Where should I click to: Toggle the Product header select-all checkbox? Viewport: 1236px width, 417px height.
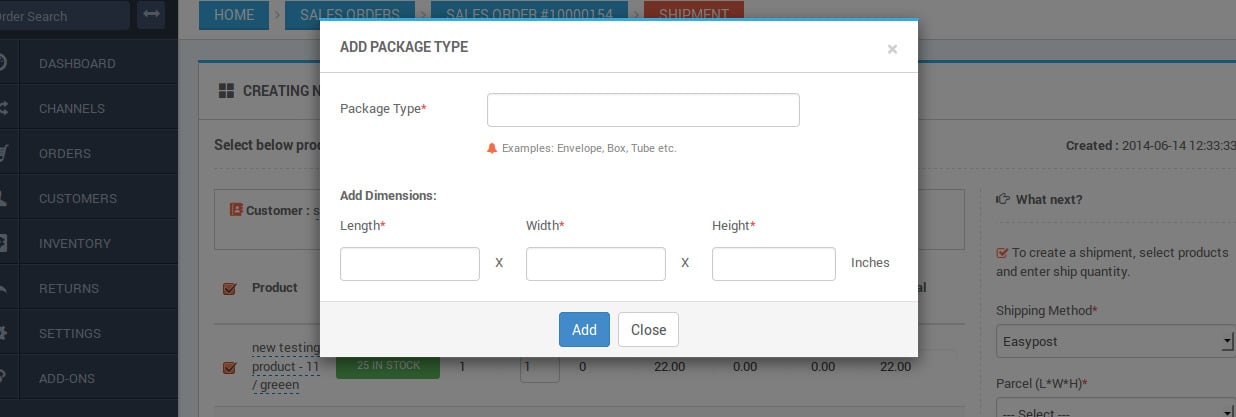point(229,289)
